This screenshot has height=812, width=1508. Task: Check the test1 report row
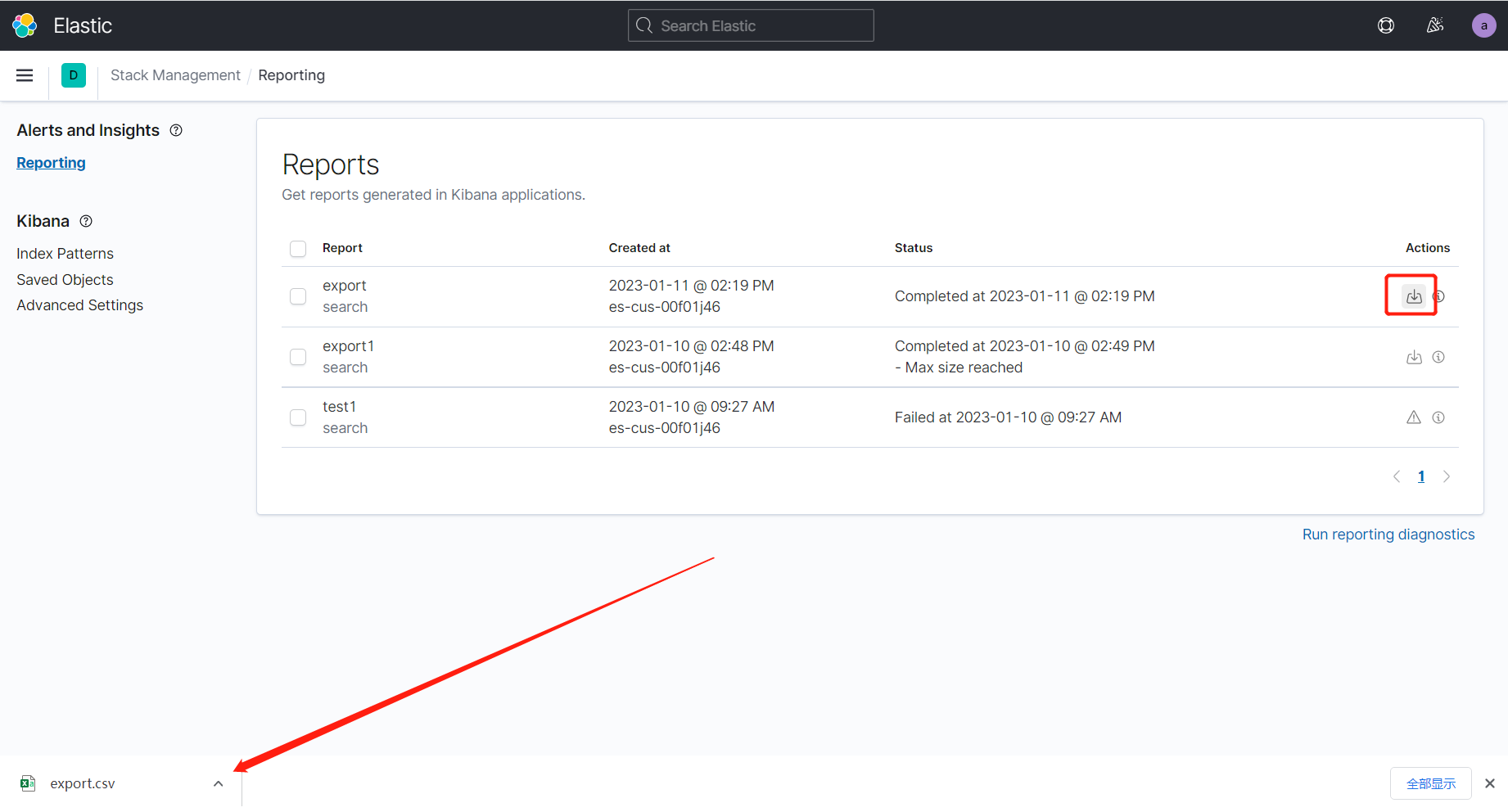[298, 417]
